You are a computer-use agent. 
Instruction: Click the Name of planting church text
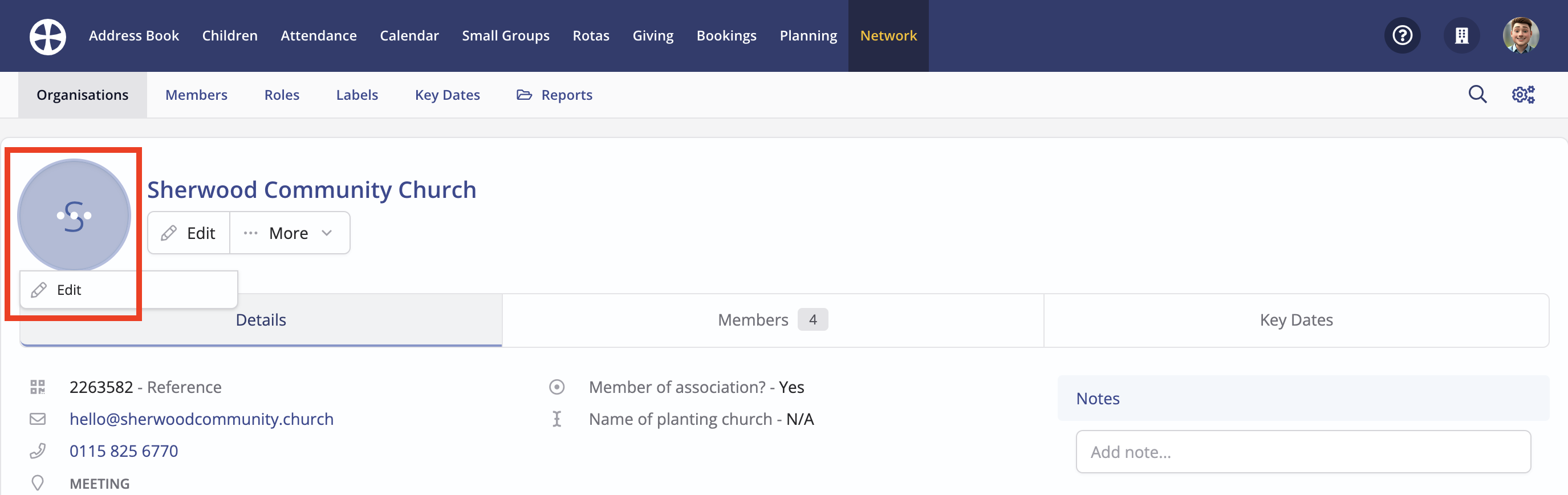701,419
